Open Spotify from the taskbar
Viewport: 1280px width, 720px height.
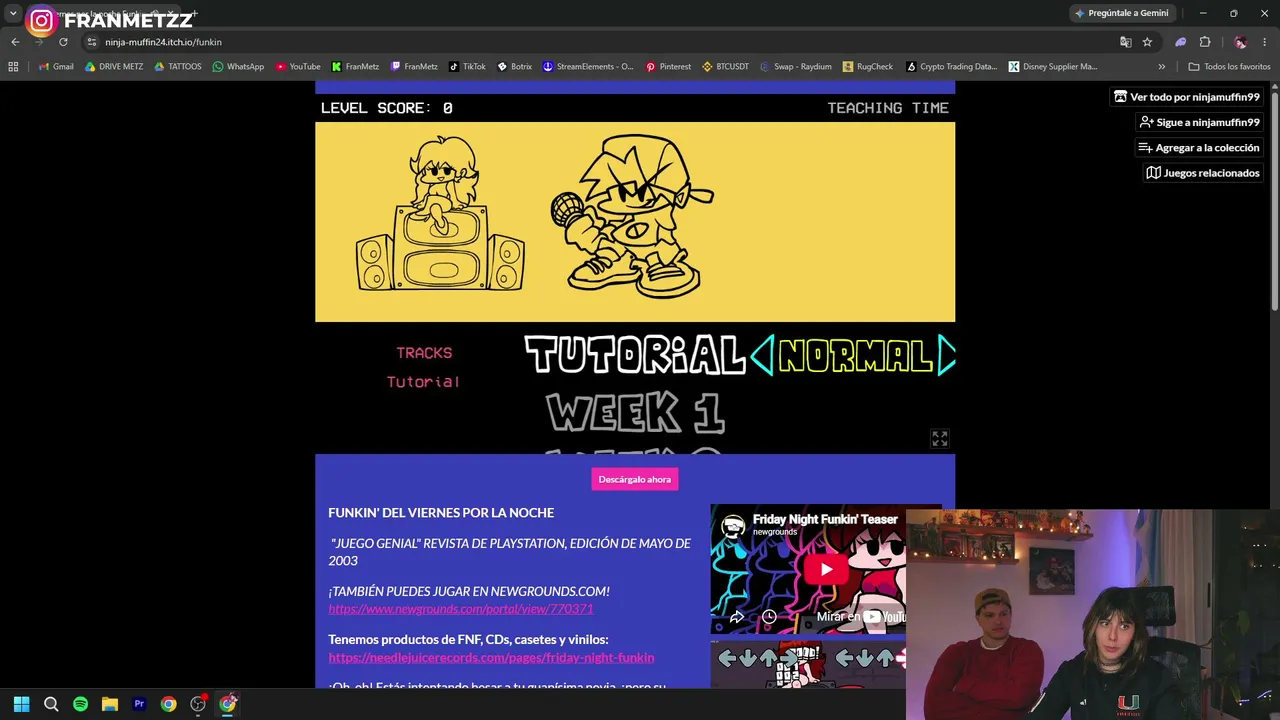click(x=80, y=704)
